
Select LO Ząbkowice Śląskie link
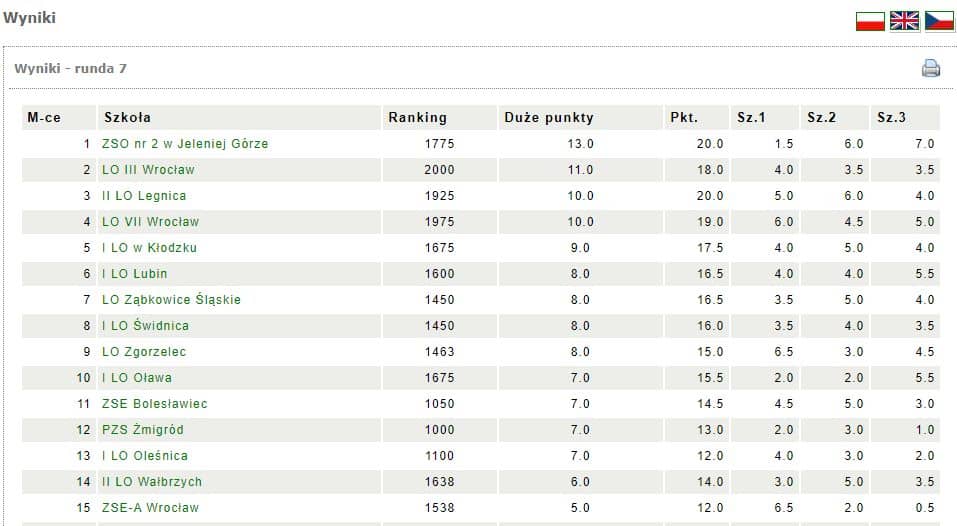(x=171, y=300)
